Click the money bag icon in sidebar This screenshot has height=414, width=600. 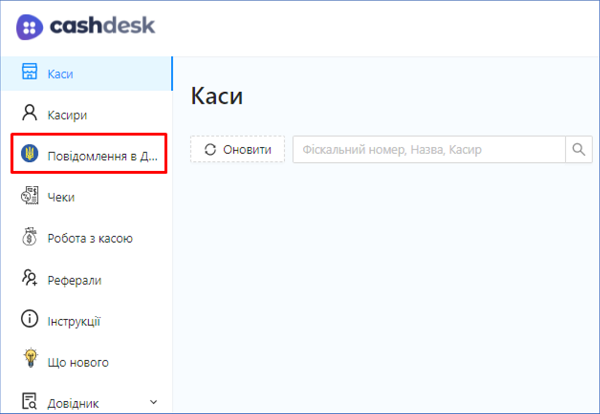(30, 238)
